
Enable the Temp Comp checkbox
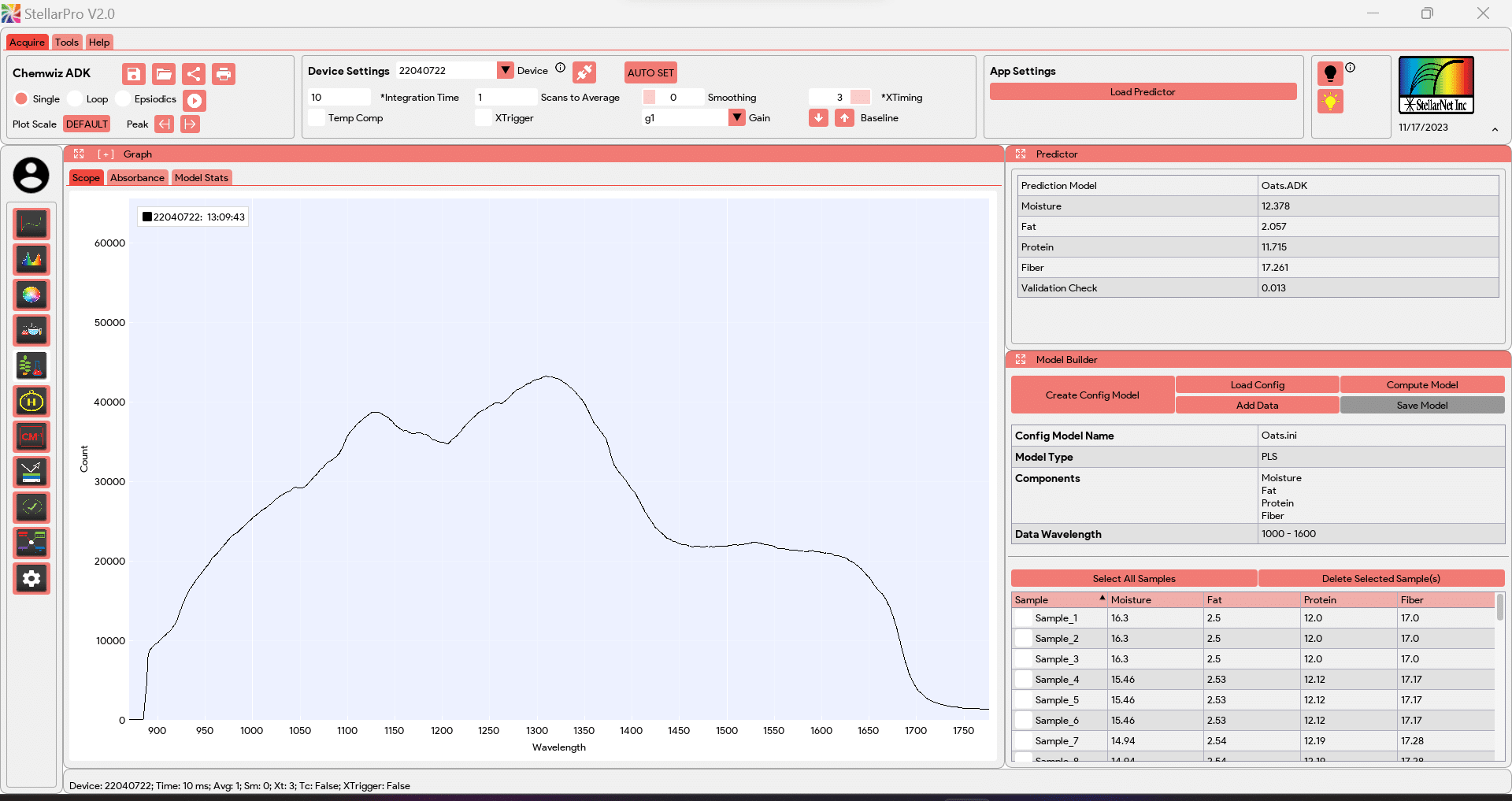[317, 118]
